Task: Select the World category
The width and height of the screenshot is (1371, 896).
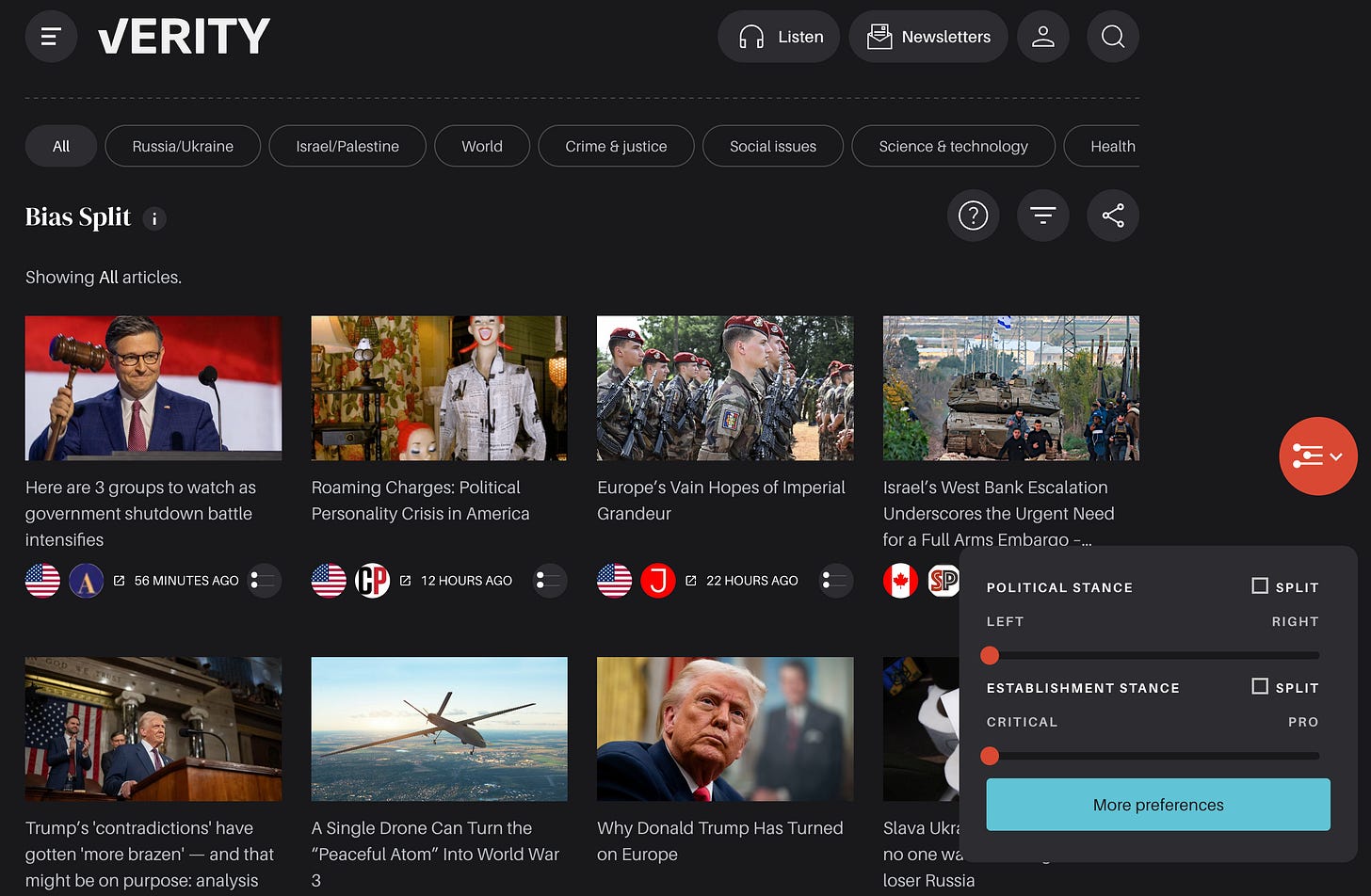Action: (x=482, y=146)
